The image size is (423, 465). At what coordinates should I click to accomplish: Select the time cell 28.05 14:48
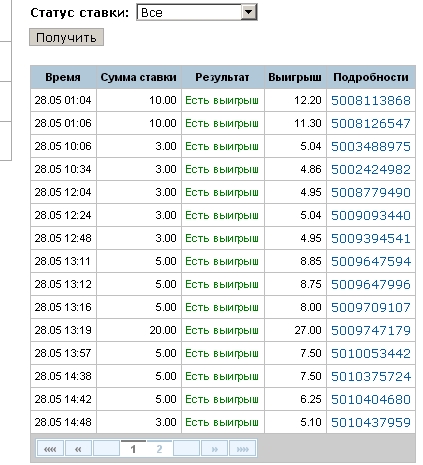[x=63, y=422]
